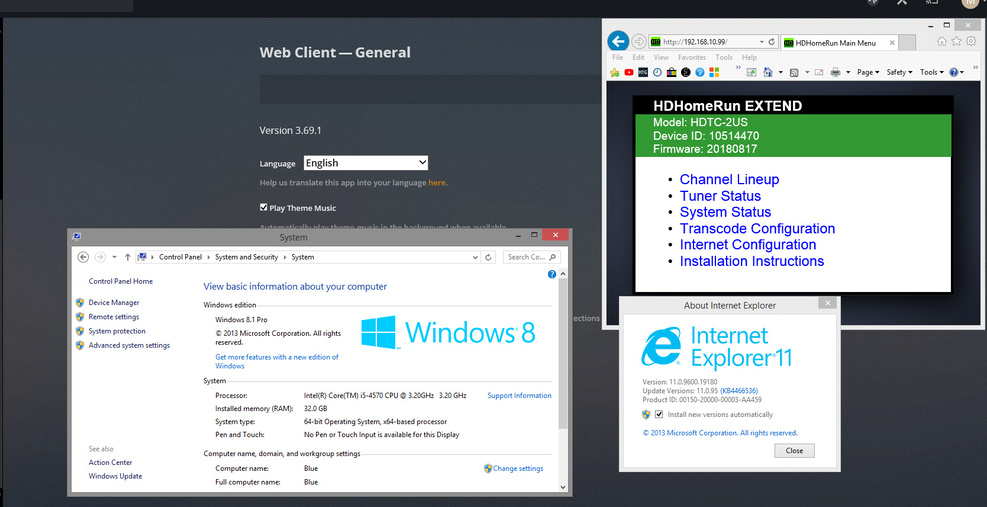
Task: Click the search magnifier in System window
Action: tap(552, 257)
